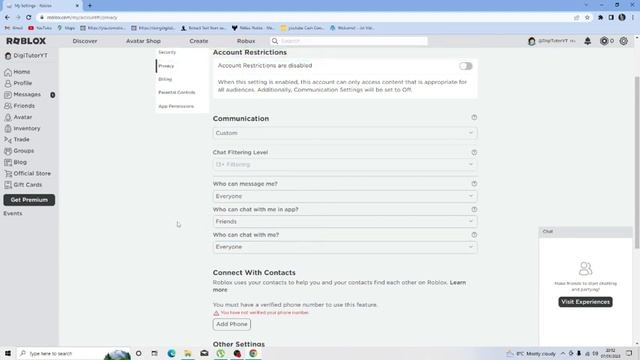Open the YouTube bookmark
The height and width of the screenshot is (360, 640).
[40, 28]
